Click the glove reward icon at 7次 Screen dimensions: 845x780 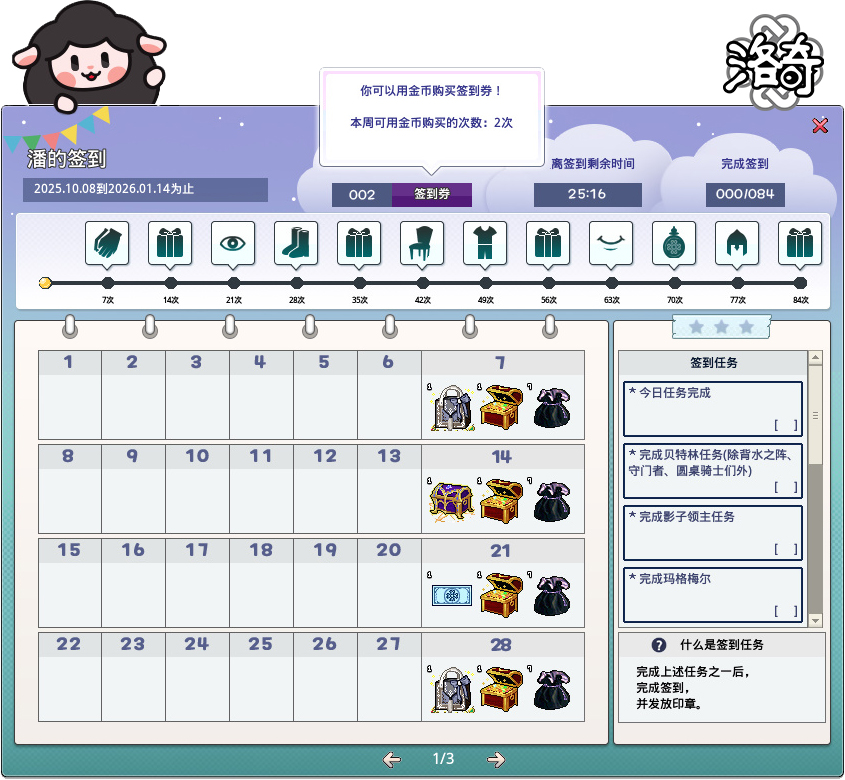coord(107,243)
